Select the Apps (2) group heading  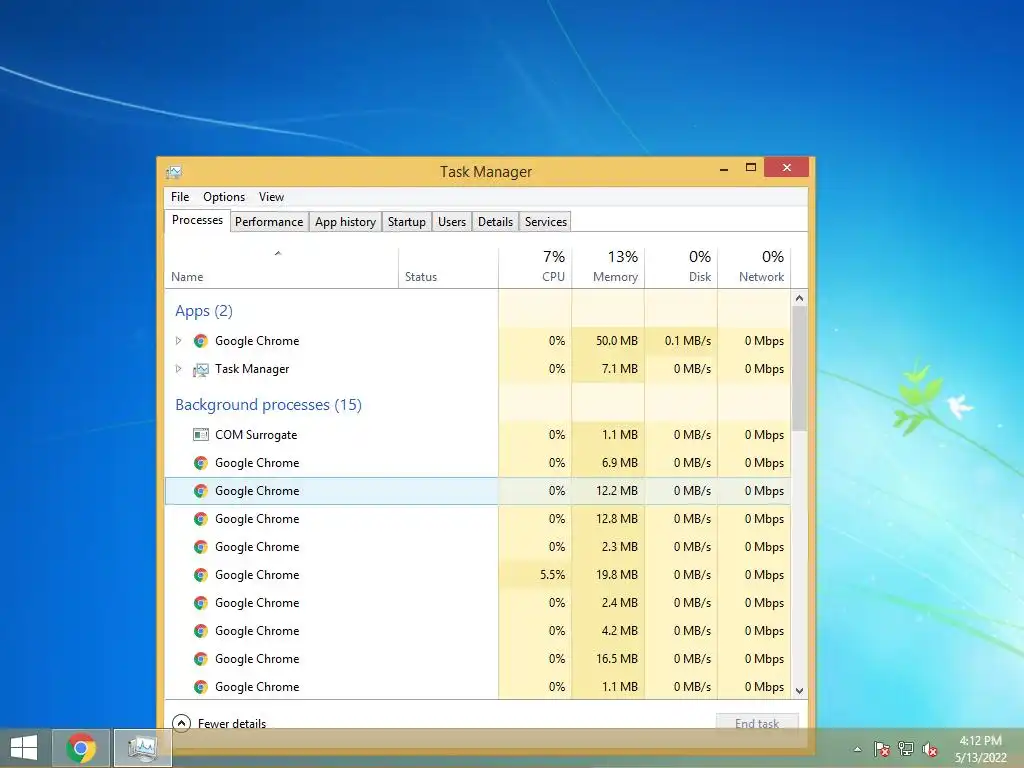[x=204, y=311]
